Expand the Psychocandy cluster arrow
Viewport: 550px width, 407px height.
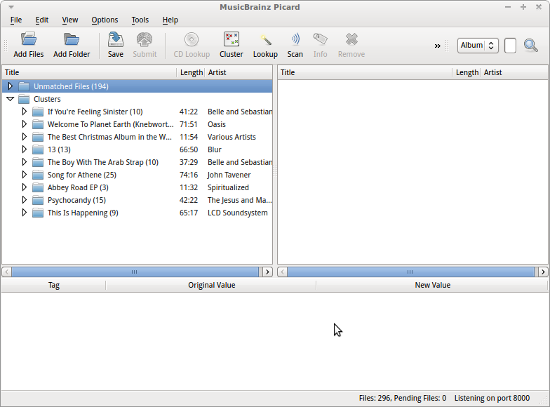pyautogui.click(x=24, y=200)
